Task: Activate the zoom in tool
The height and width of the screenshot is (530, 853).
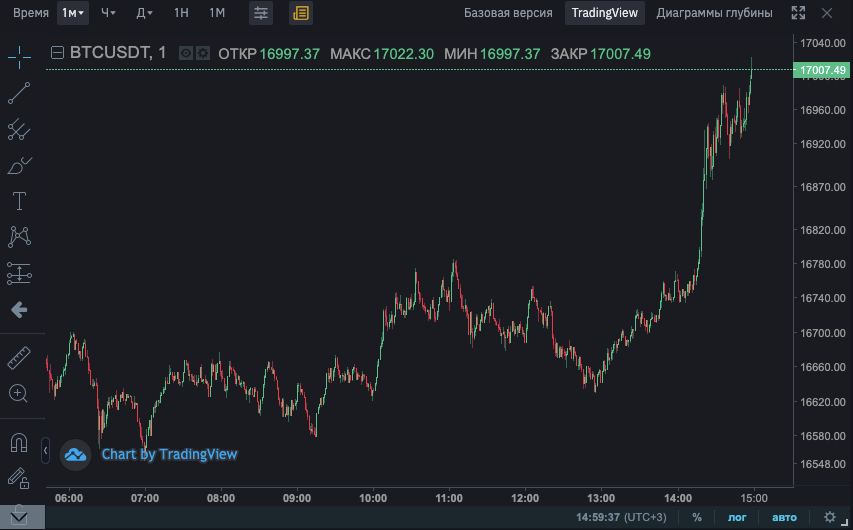Action: (19, 393)
